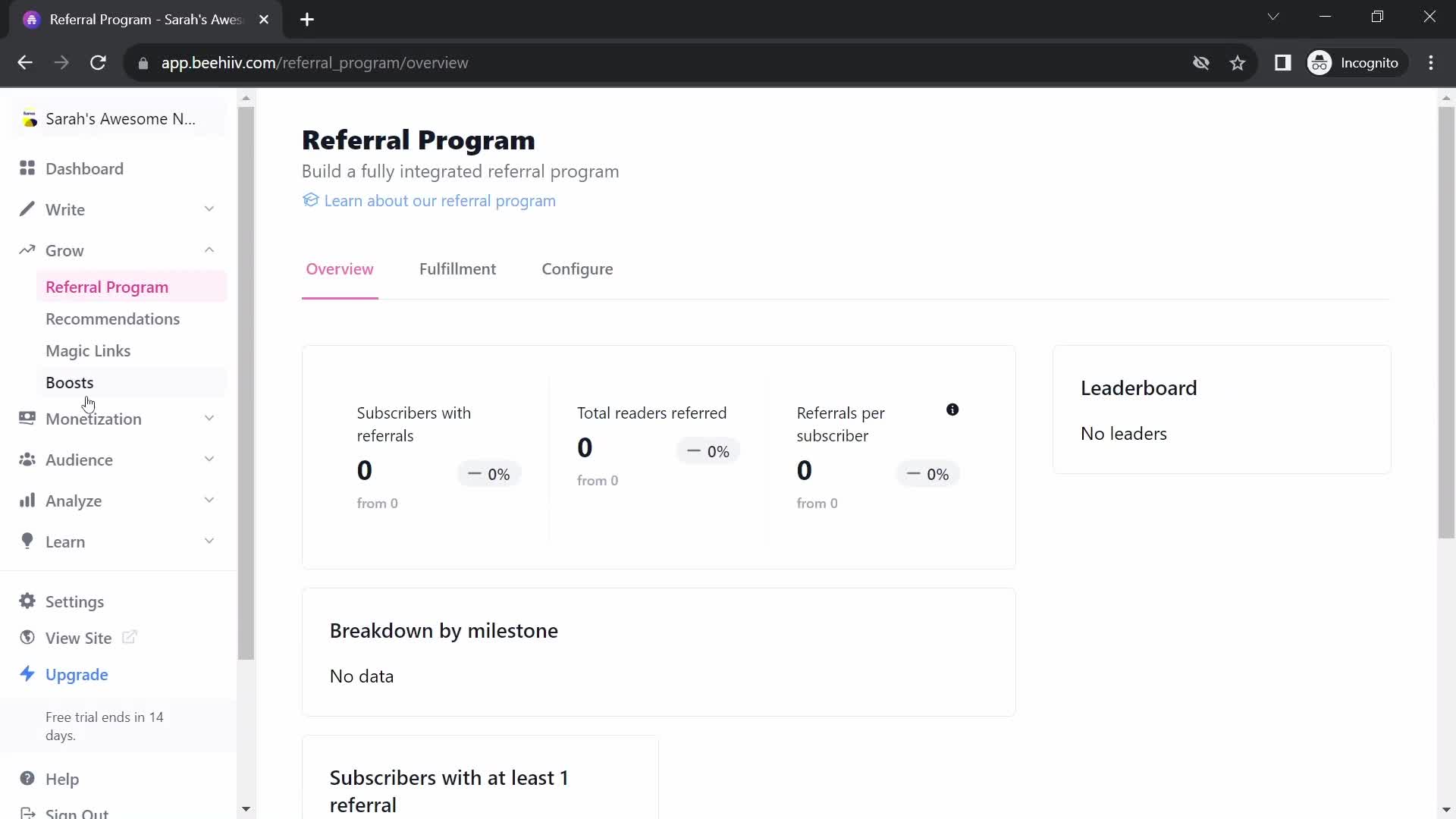Expand the Learn section chevron
Screen dimensions: 1456x819
[209, 541]
